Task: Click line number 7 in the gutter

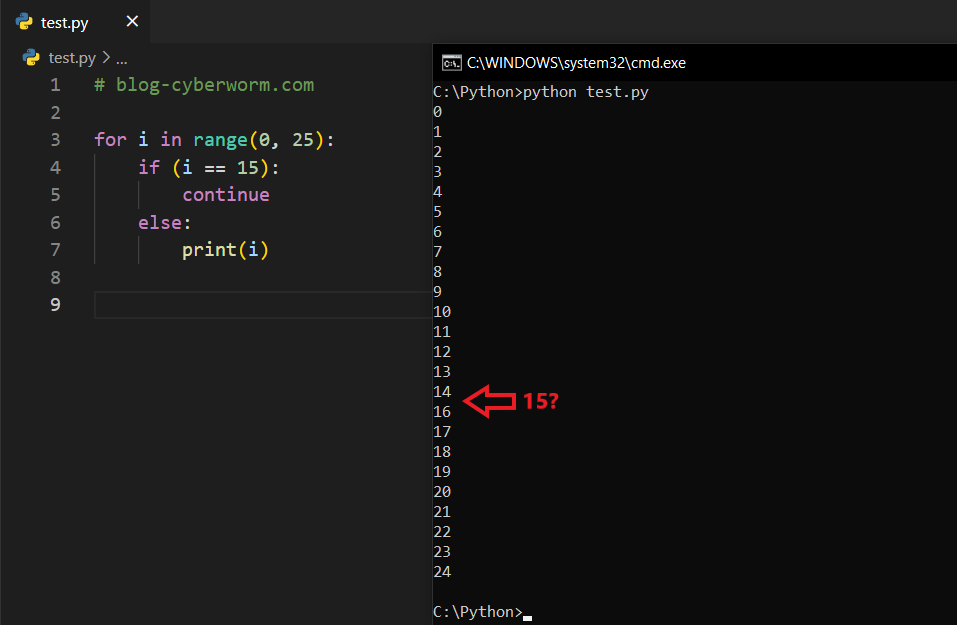Action: 54,249
